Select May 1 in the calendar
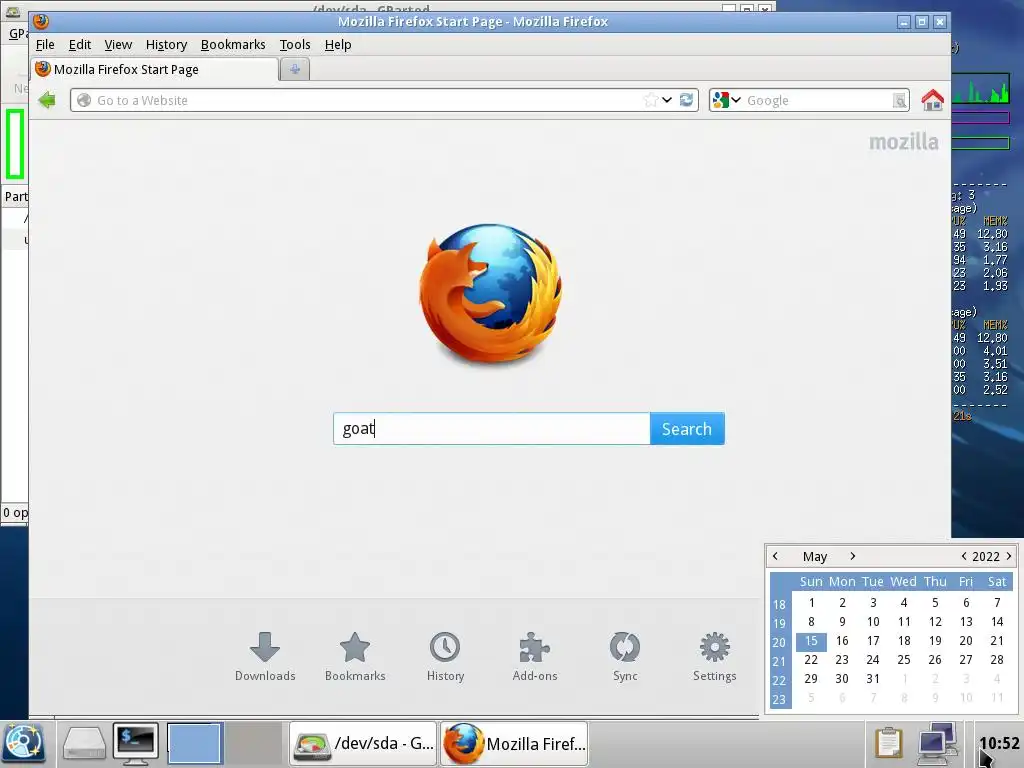The height and width of the screenshot is (768, 1024). (x=811, y=603)
